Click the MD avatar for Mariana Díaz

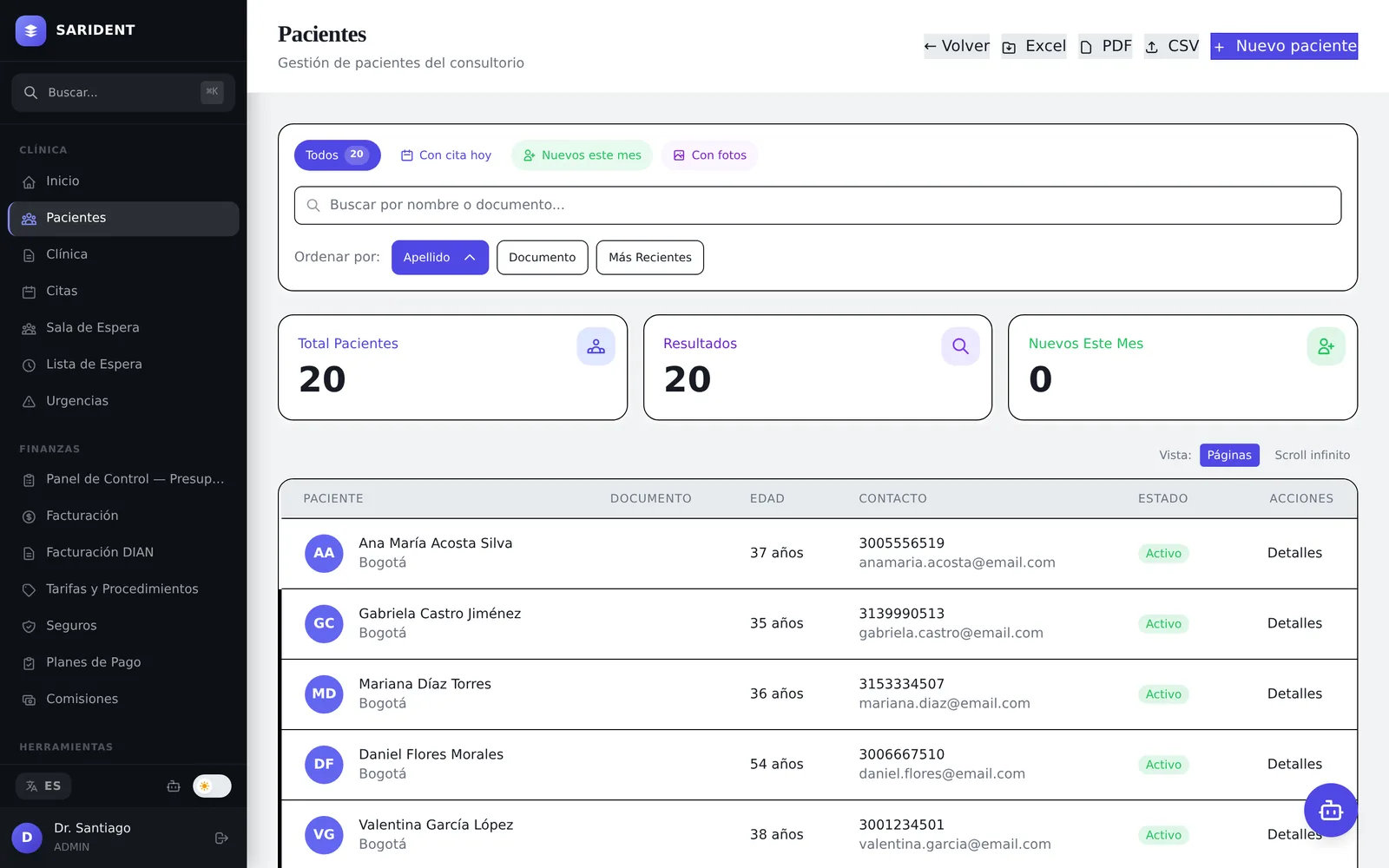point(324,694)
